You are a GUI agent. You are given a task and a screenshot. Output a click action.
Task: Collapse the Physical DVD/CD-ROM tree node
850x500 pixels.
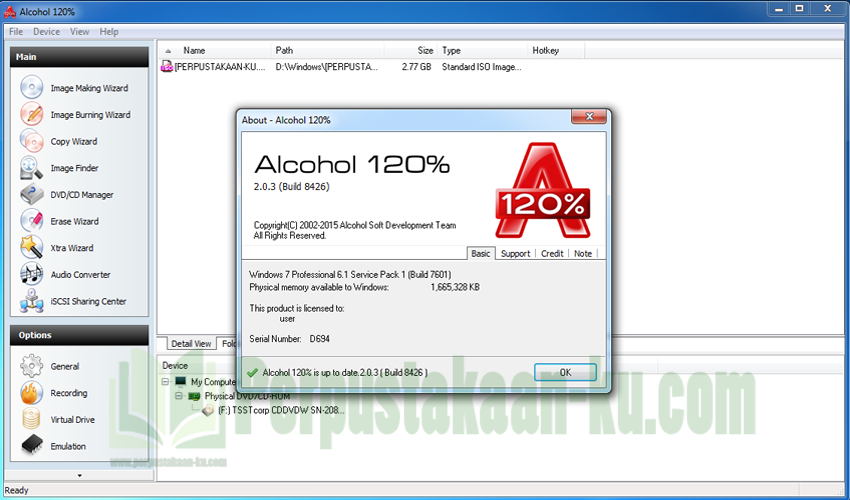pyautogui.click(x=178, y=396)
